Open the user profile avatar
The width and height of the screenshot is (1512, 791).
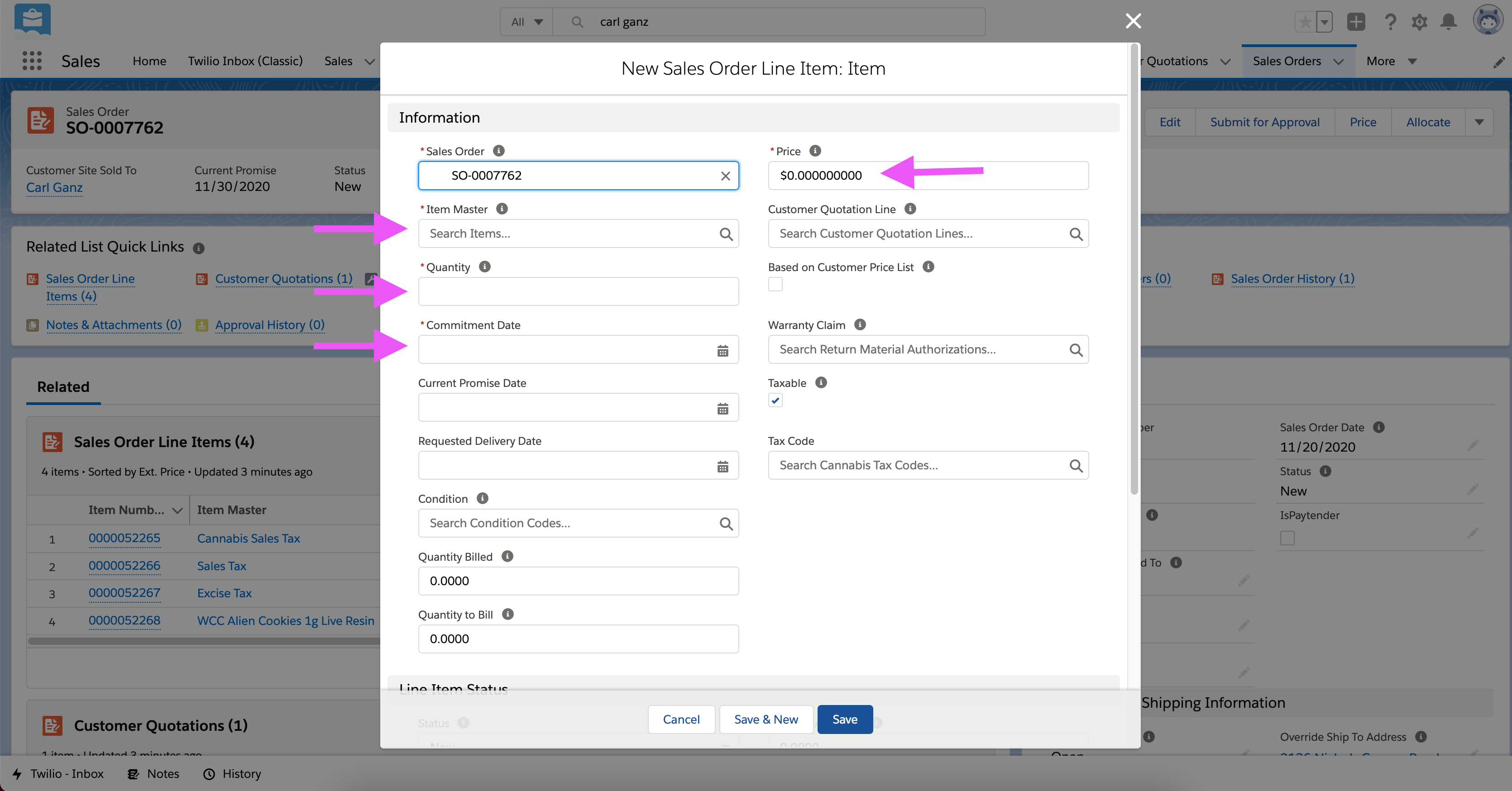1488,20
